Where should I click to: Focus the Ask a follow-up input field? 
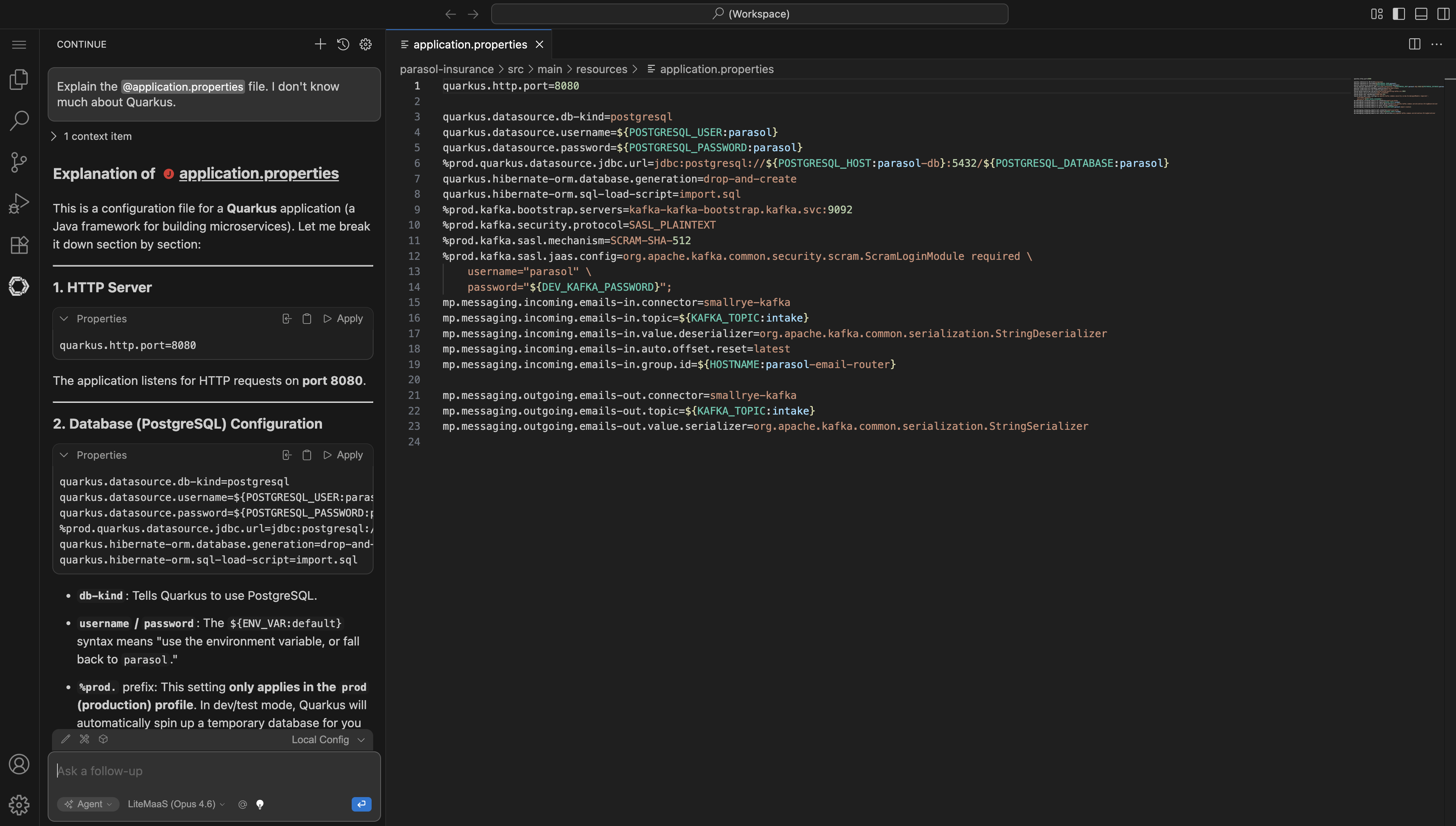click(x=213, y=771)
